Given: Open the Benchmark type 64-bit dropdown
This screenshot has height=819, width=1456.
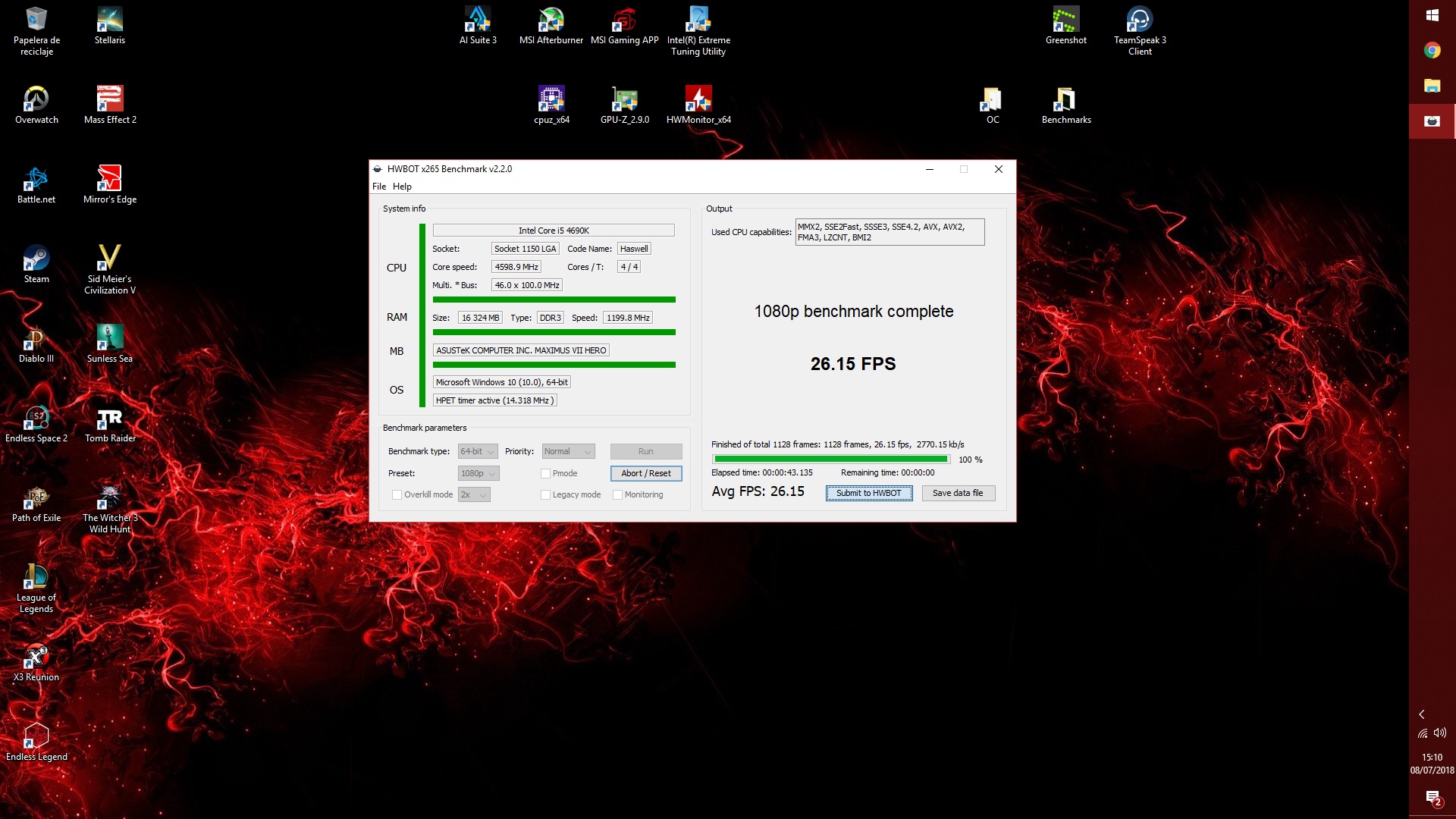Looking at the screenshot, I should pos(477,451).
